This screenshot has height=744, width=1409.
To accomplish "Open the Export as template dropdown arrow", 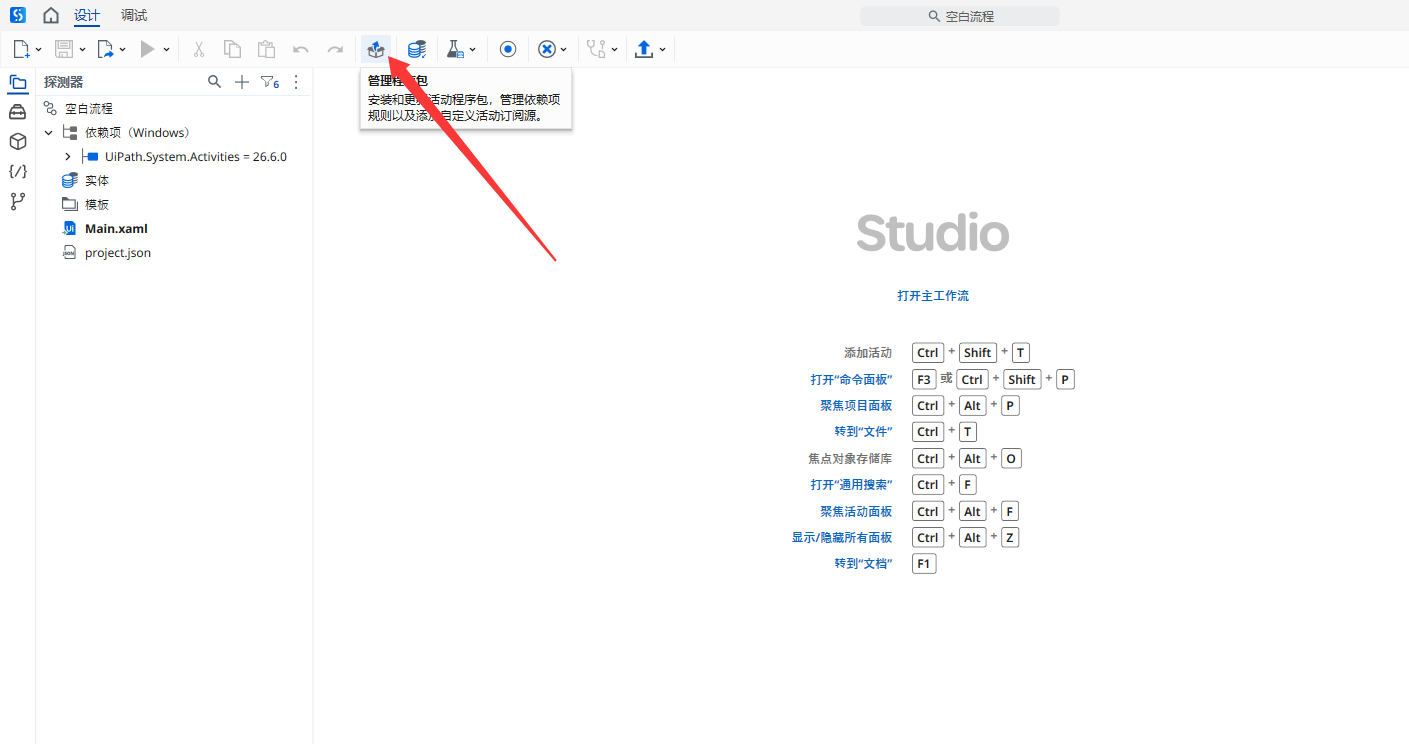I will [123, 49].
